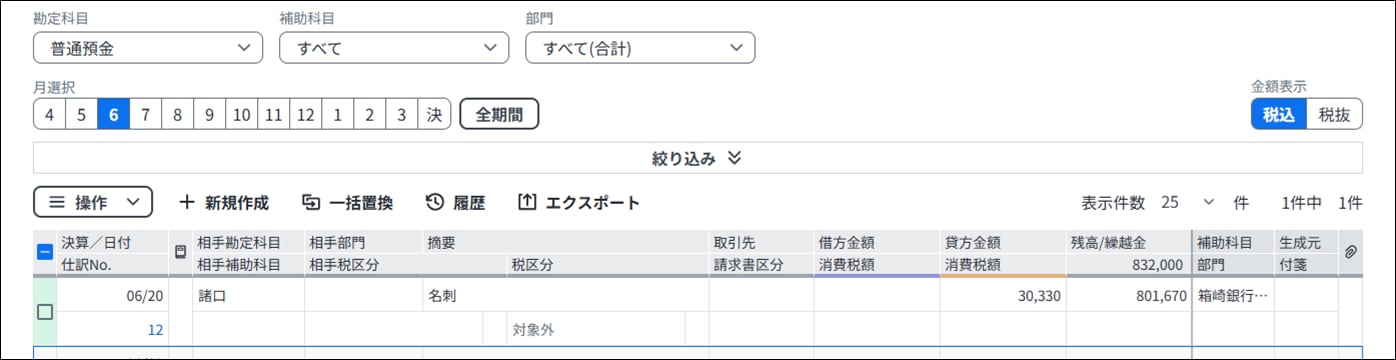Open the 履歴 history
The width and height of the screenshot is (1396, 360).
pyautogui.click(x=455, y=203)
